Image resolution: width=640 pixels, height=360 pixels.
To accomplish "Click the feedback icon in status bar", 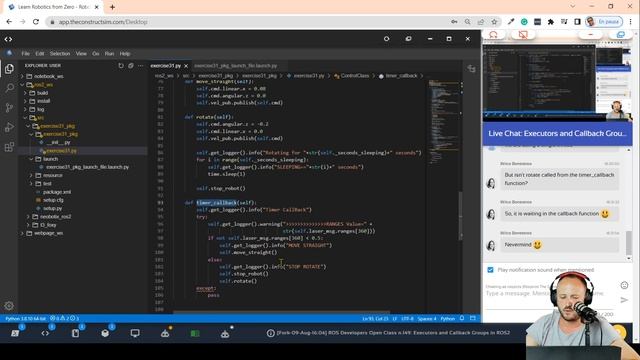I will pos(473,318).
